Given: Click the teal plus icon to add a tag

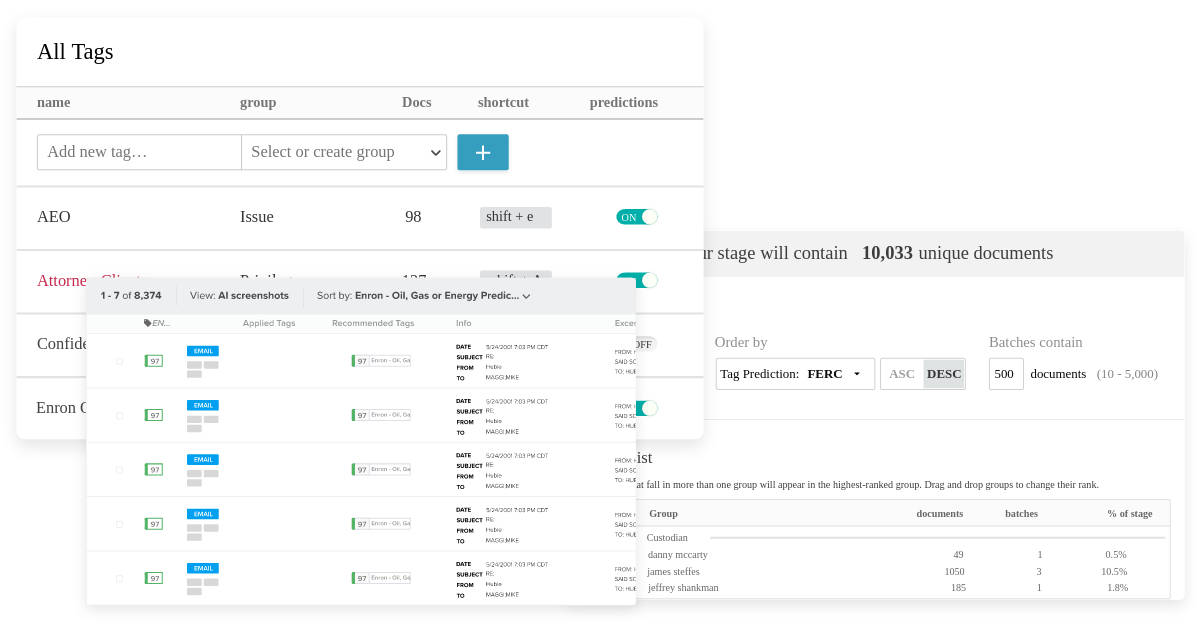Looking at the screenshot, I should (x=483, y=152).
